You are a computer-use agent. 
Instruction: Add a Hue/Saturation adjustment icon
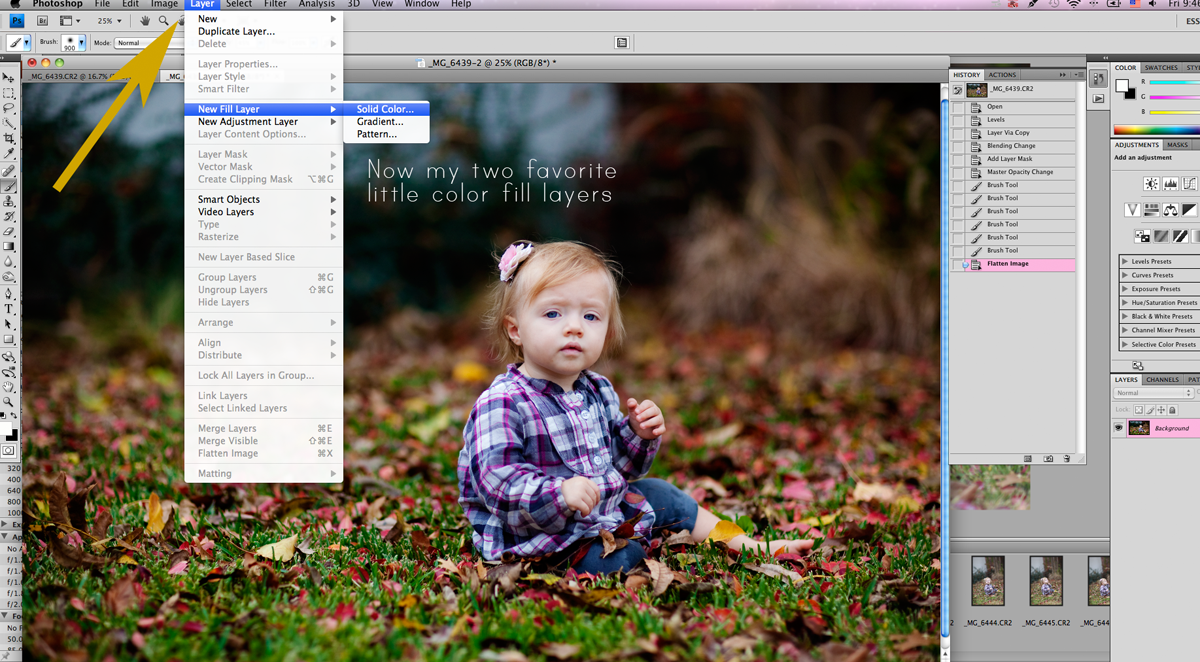1151,210
